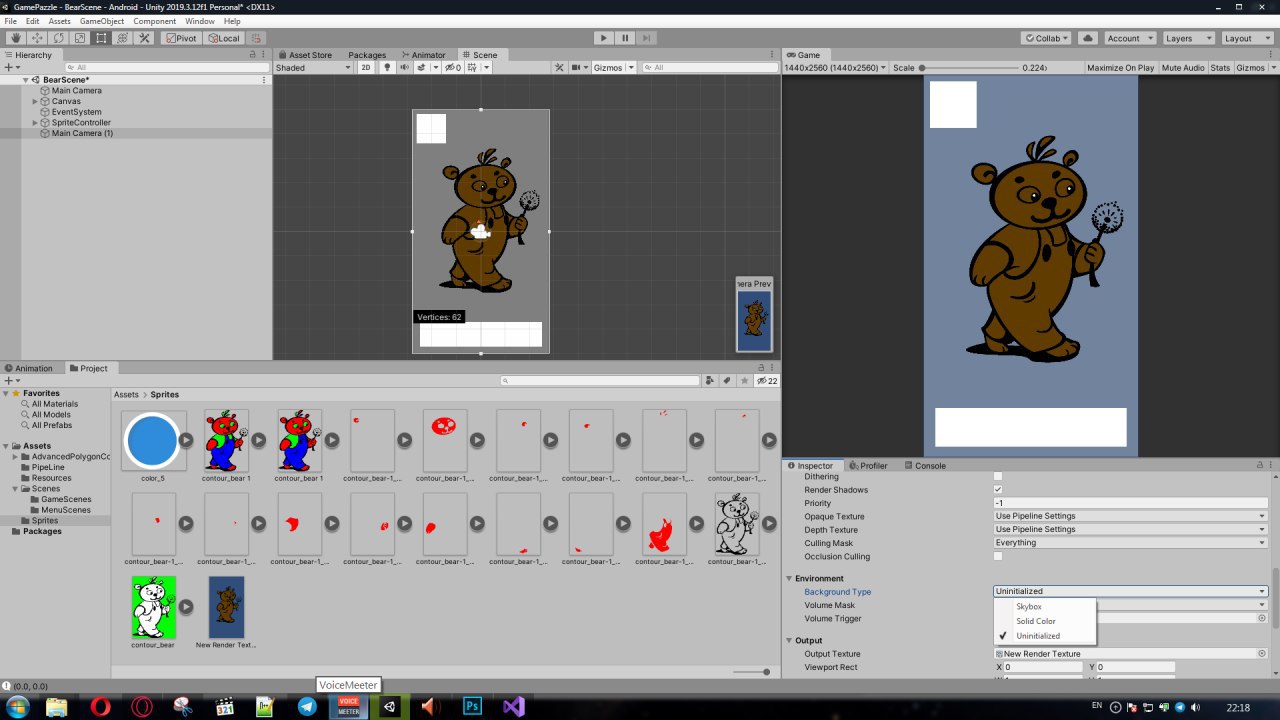This screenshot has height=720, width=1280.
Task: Switch to Animator tab
Action: pos(424,55)
